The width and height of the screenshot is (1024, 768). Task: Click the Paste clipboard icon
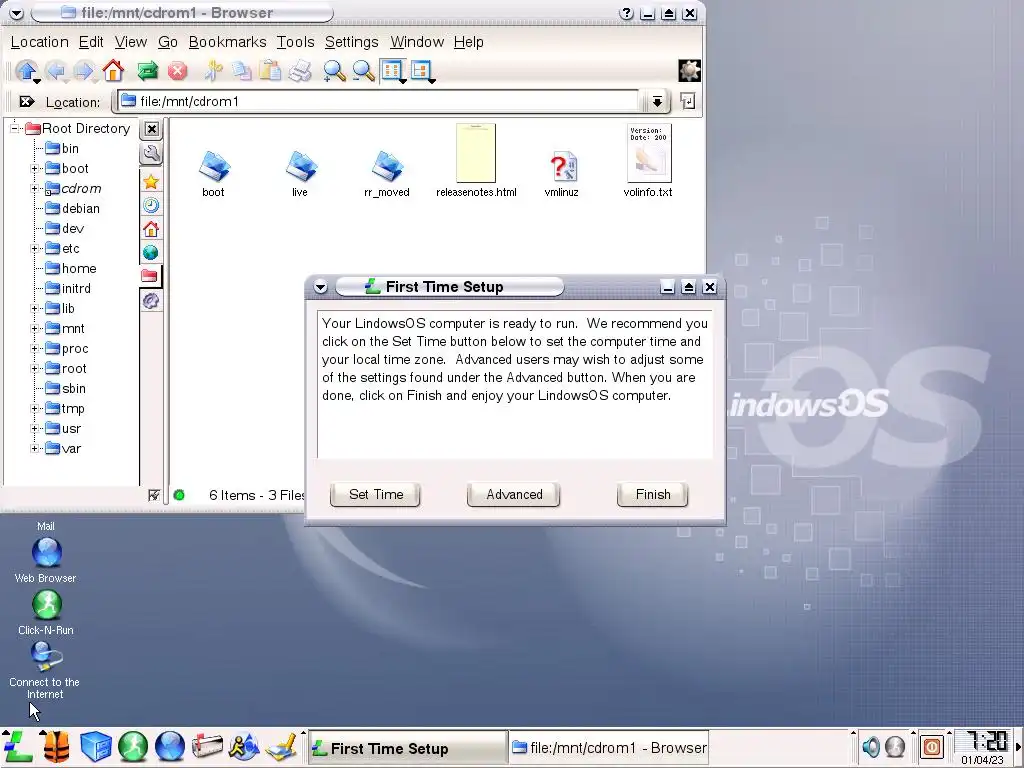click(270, 71)
